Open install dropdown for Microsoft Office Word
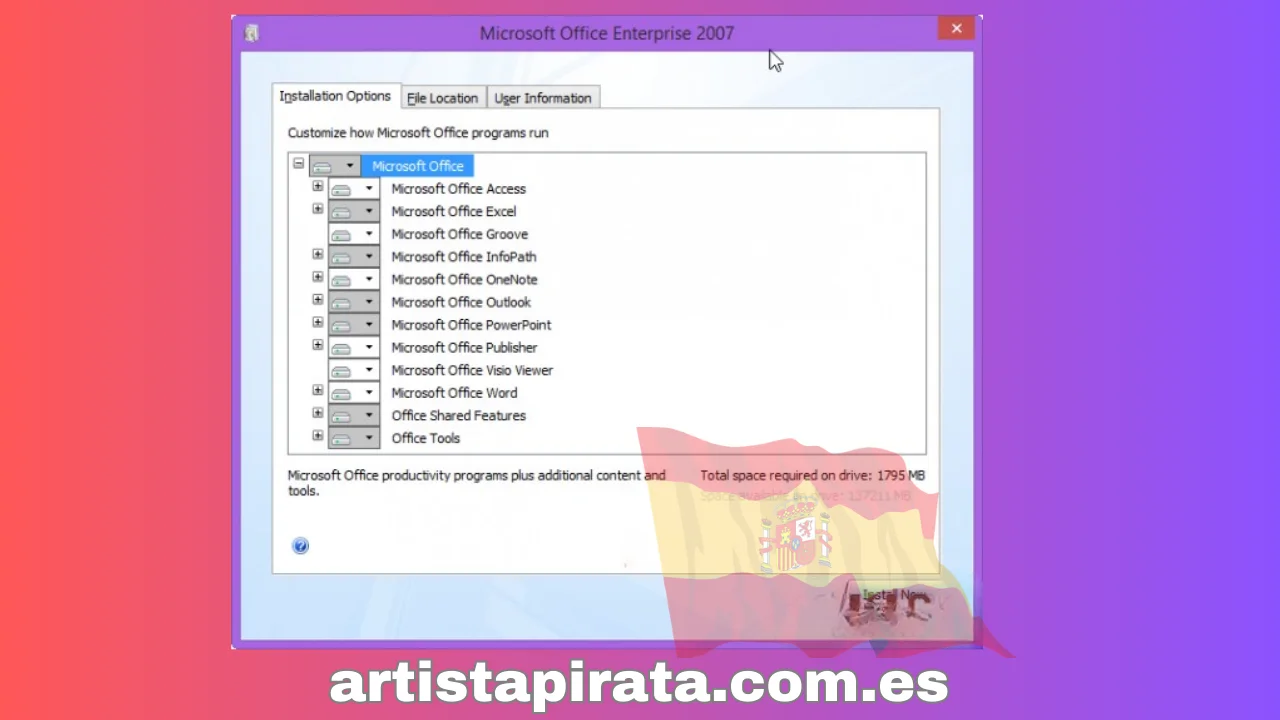 354,393
